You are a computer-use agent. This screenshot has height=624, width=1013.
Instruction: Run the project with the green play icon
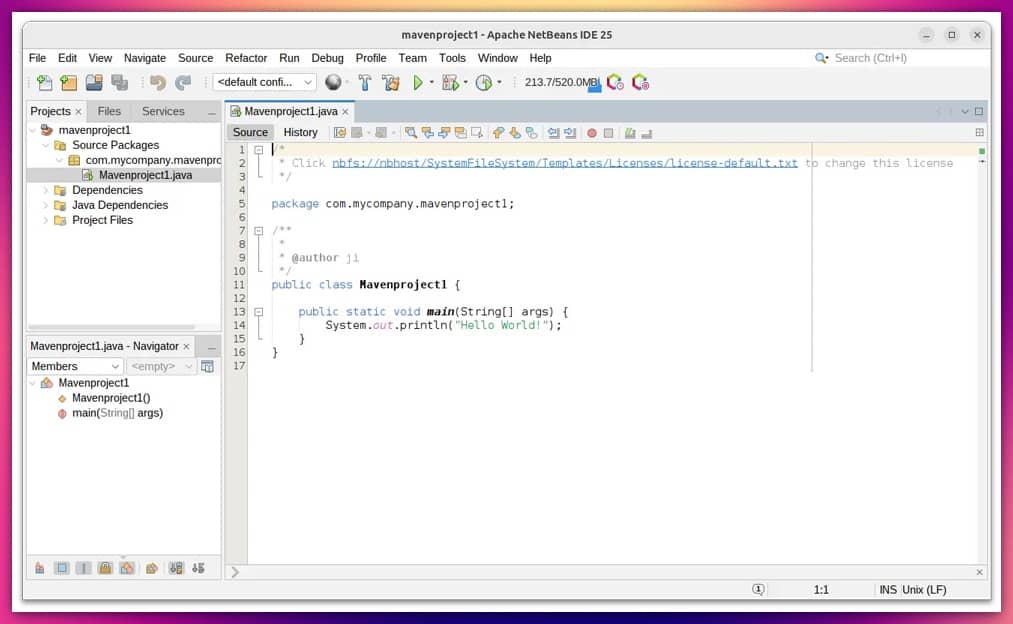coord(419,83)
